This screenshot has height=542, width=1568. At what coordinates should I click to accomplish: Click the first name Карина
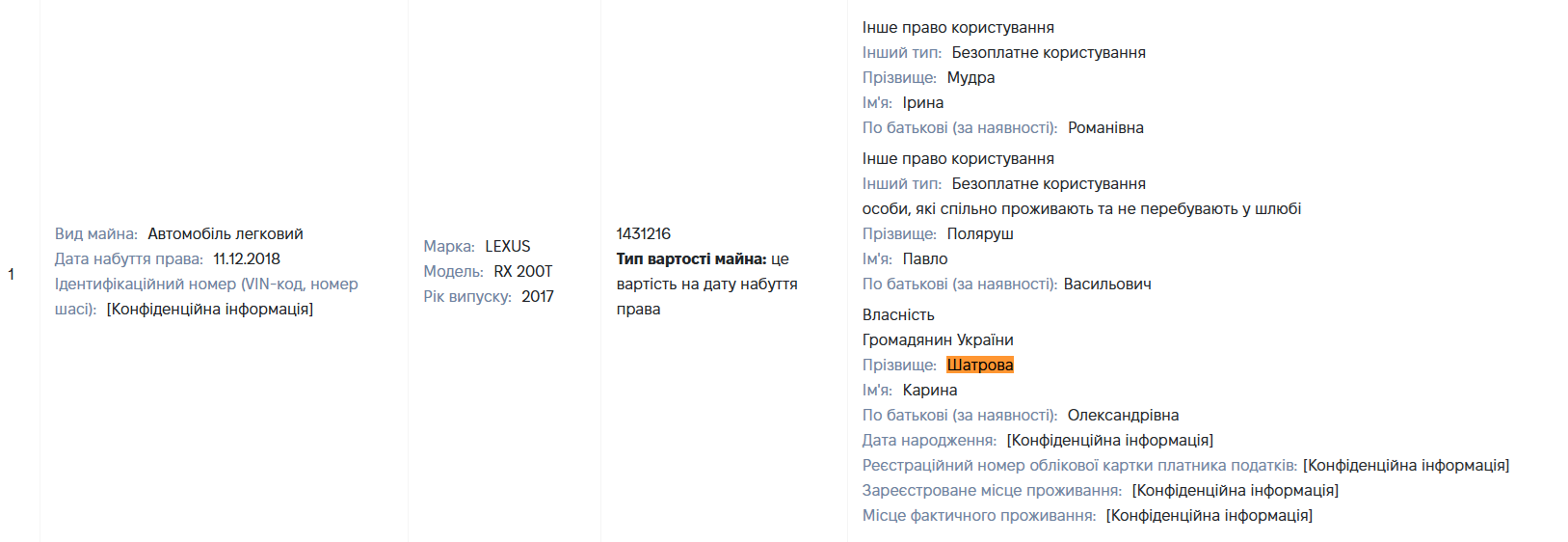coord(930,390)
